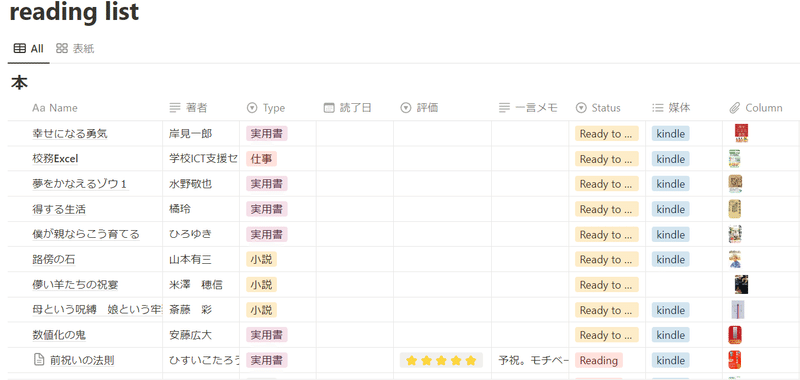Click the 実用書 tag for 数値化の鬼
800x380 pixels.
[x=267, y=335]
